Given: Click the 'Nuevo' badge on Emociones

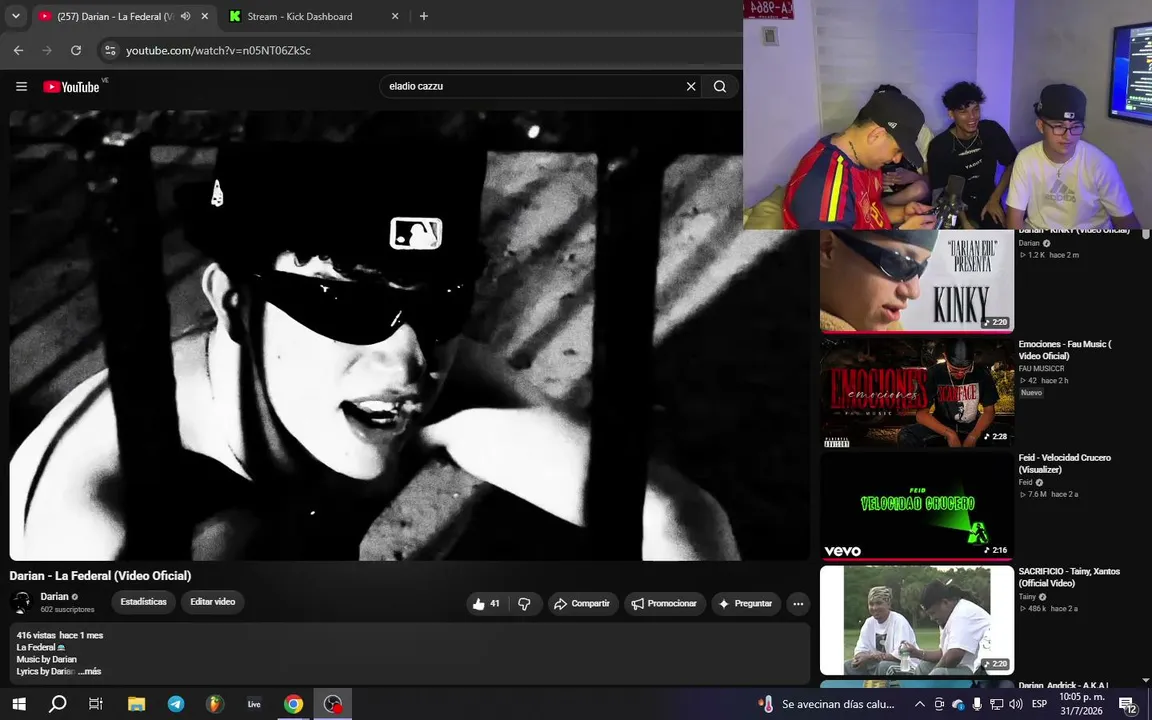Looking at the screenshot, I should tap(1032, 393).
